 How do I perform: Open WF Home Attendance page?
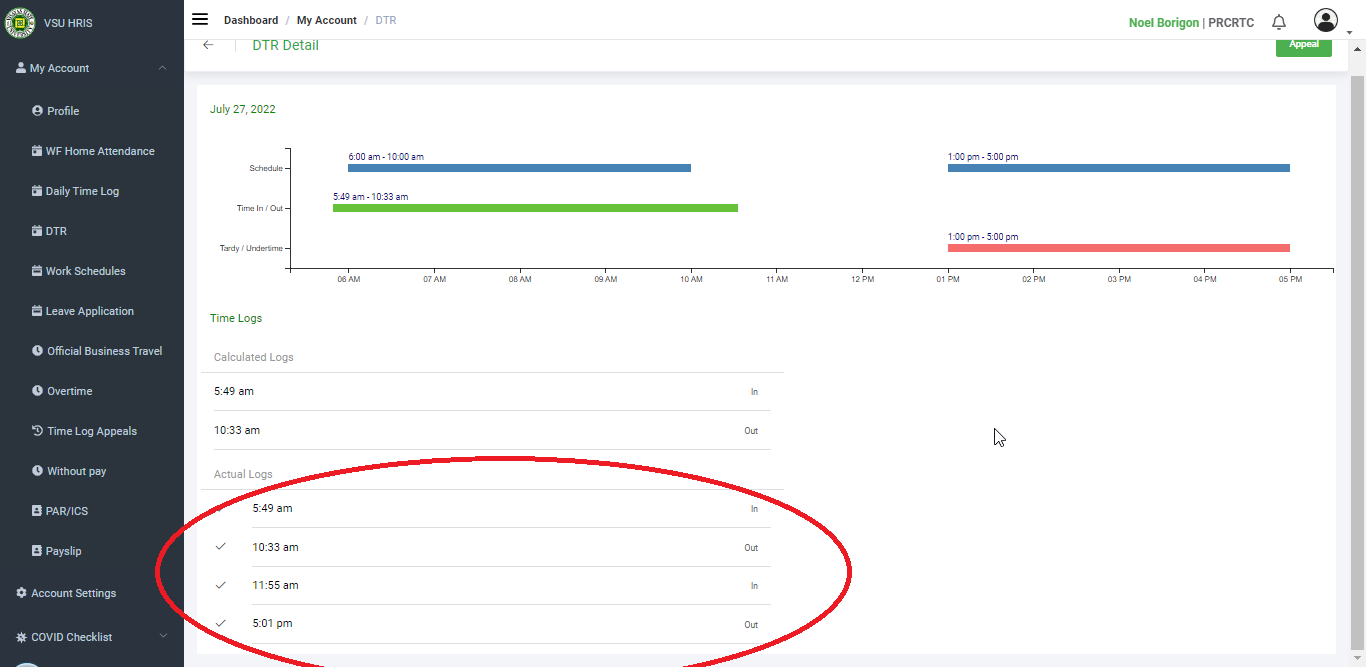(99, 151)
